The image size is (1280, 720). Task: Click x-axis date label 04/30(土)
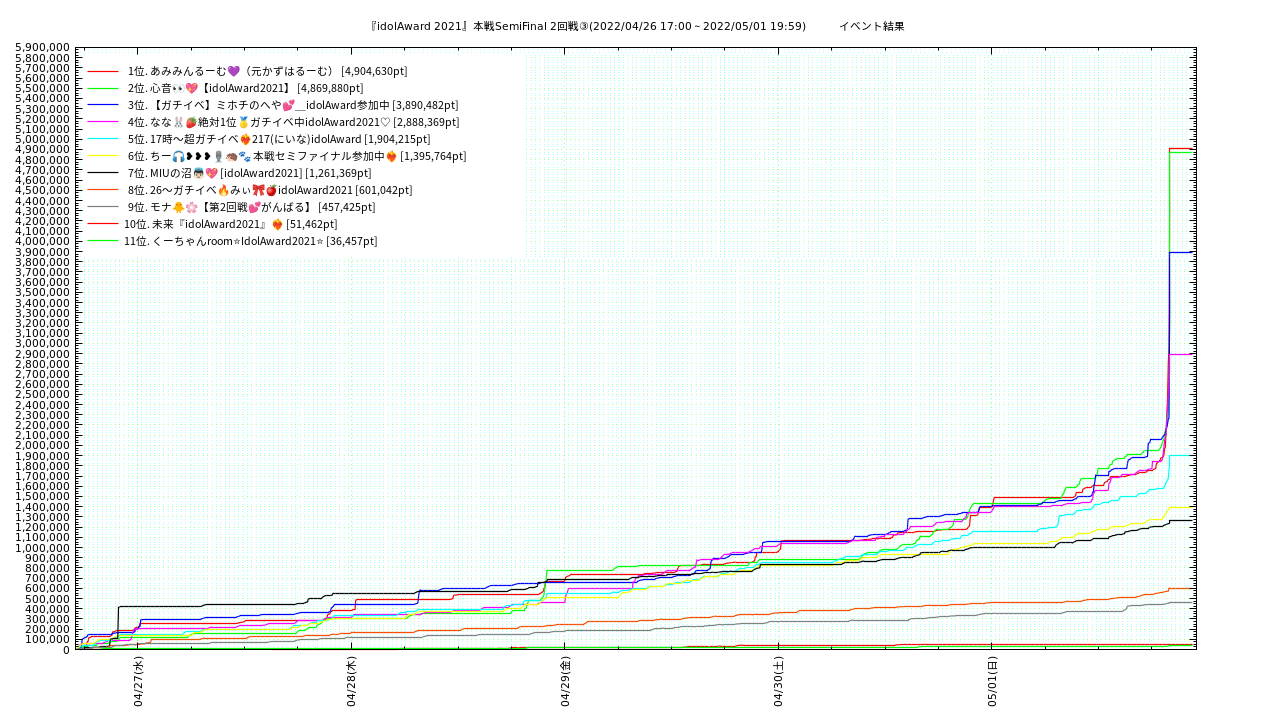(x=779, y=681)
